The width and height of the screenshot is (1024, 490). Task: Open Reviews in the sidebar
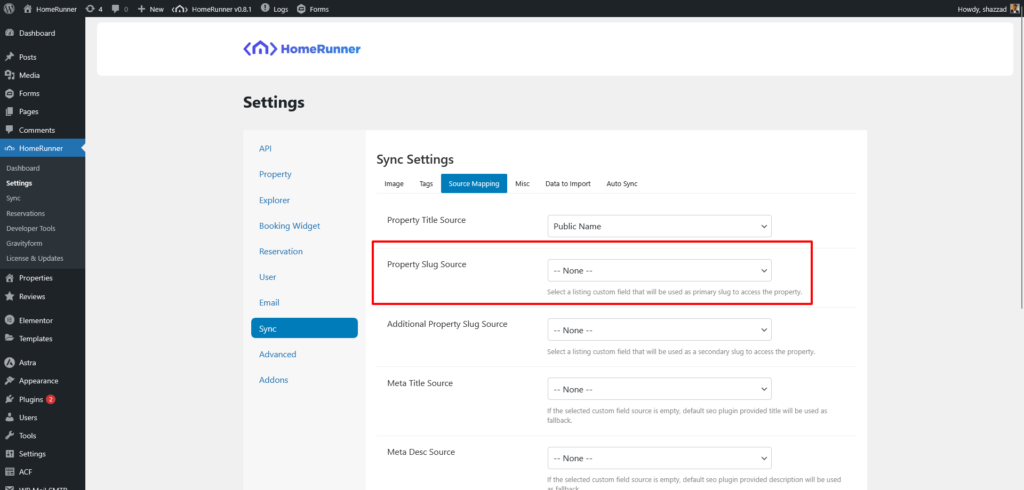click(x=33, y=296)
